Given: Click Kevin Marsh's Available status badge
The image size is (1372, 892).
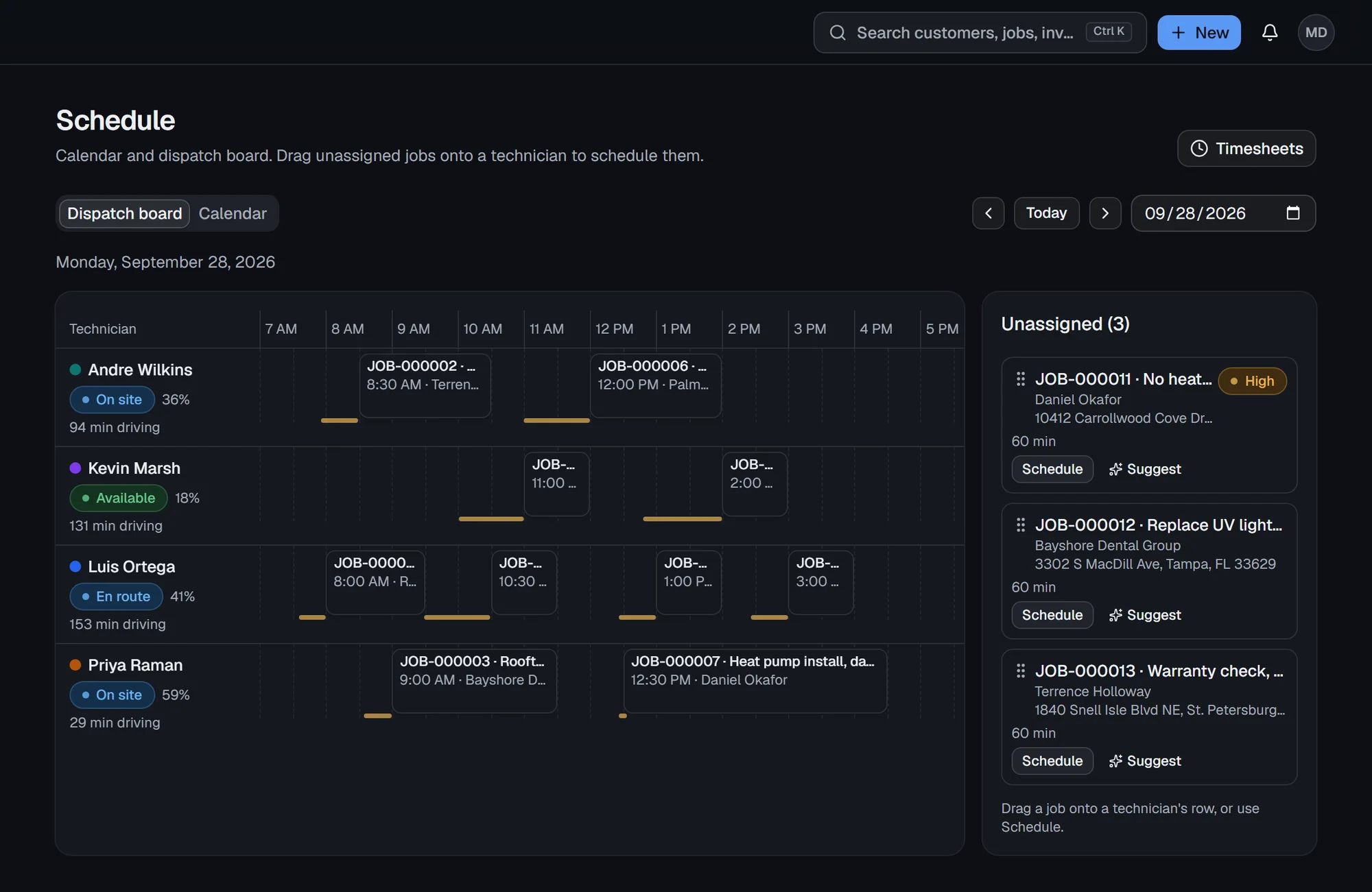Looking at the screenshot, I should [119, 498].
